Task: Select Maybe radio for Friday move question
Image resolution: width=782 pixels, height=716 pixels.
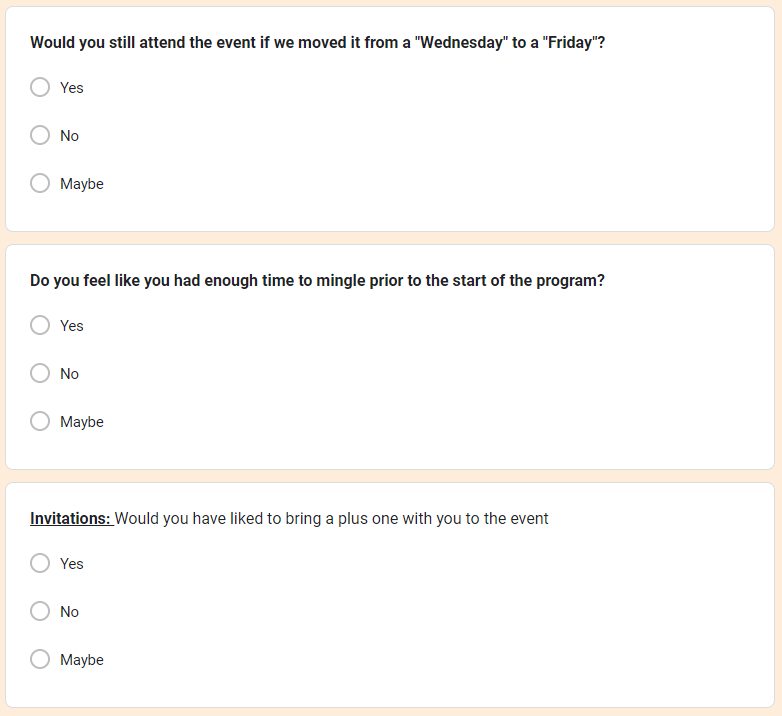Action: click(x=40, y=183)
